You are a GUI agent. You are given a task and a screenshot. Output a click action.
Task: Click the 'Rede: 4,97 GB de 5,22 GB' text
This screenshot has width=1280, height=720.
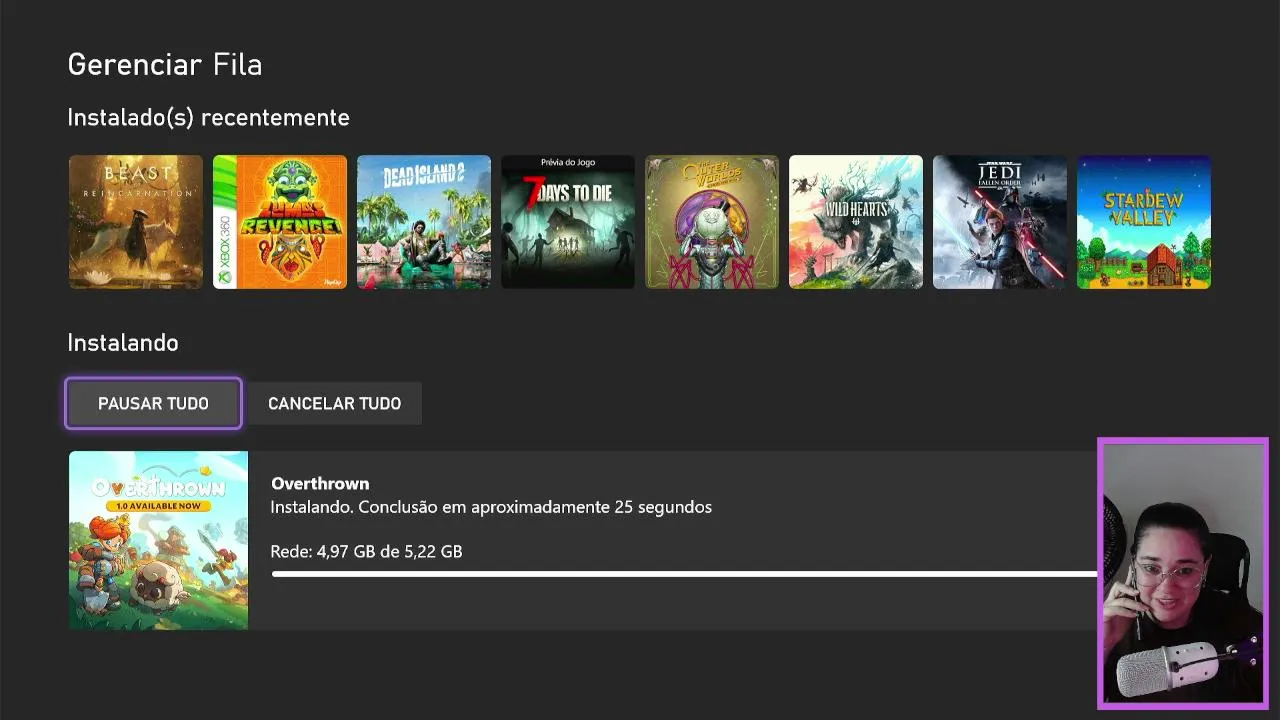[366, 551]
